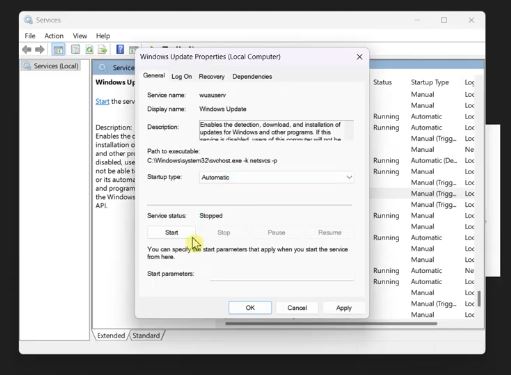Open the File menu

[x=30, y=36]
